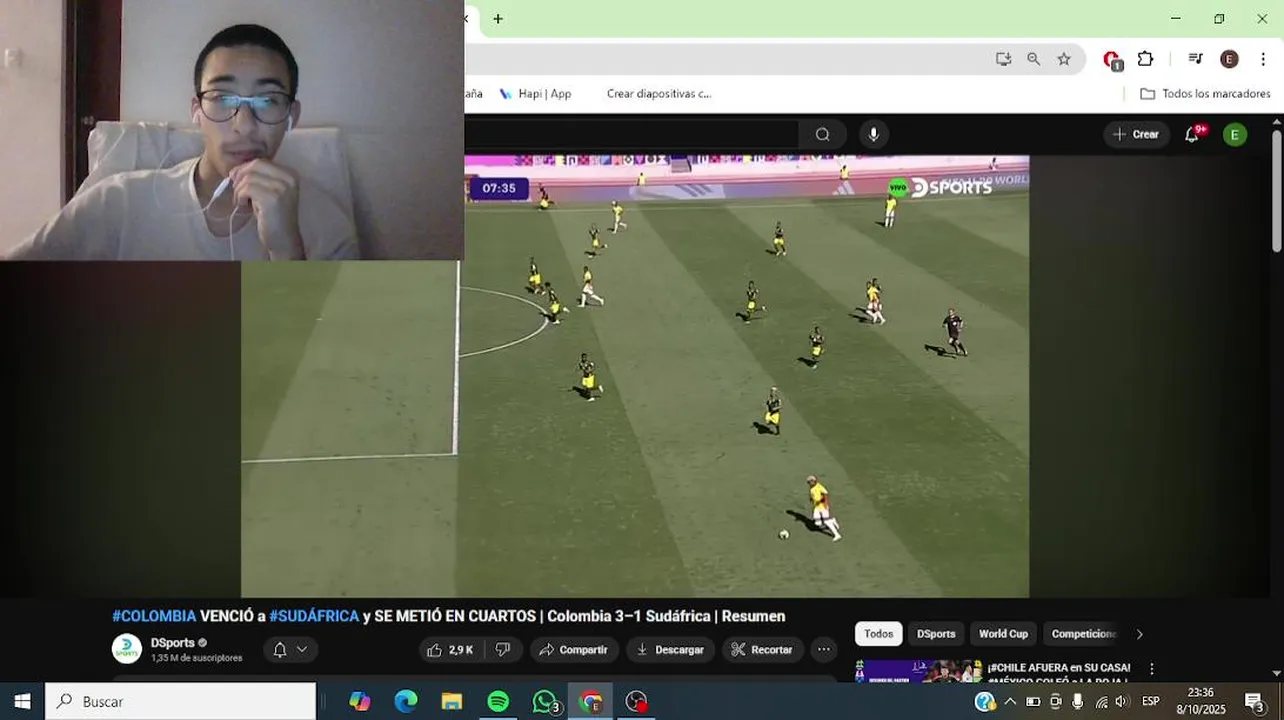Screen dimensions: 1284x720
Task: Open the Wi-Fi network tray icon
Action: pos(1101,702)
